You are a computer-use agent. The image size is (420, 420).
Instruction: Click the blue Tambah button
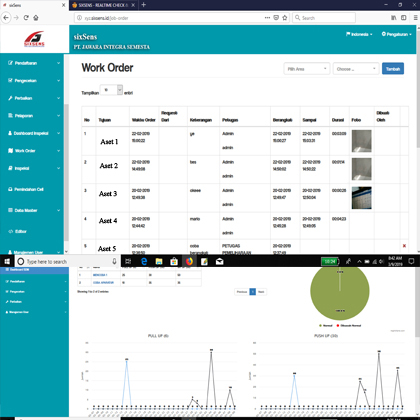(393, 69)
